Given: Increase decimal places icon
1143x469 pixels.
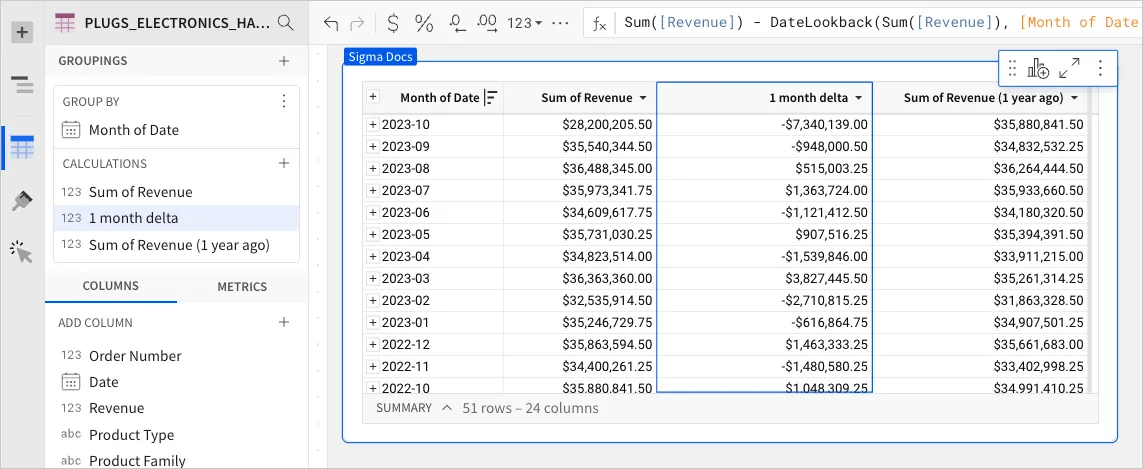Looking at the screenshot, I should point(486,23).
